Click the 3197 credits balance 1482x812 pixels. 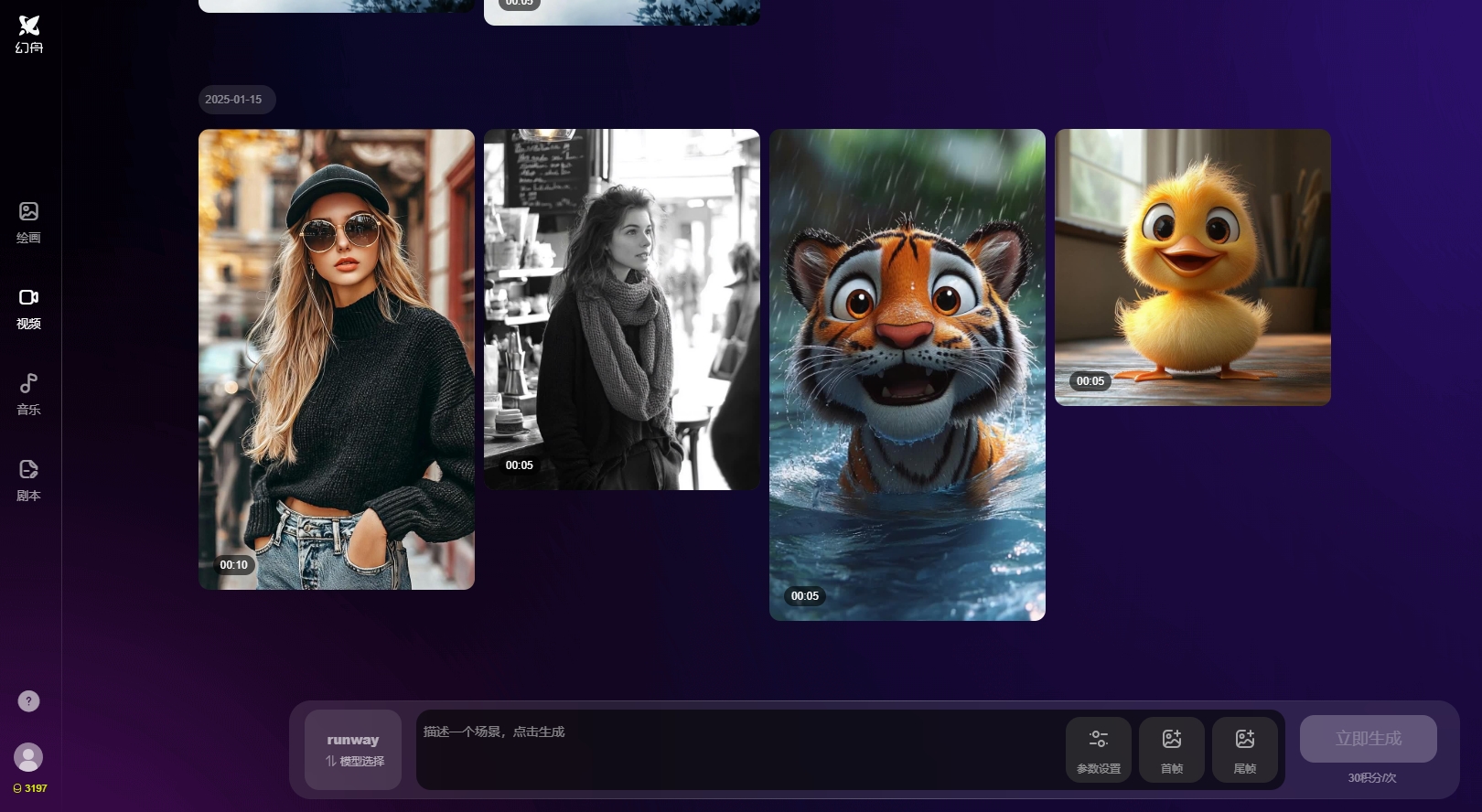click(30, 788)
